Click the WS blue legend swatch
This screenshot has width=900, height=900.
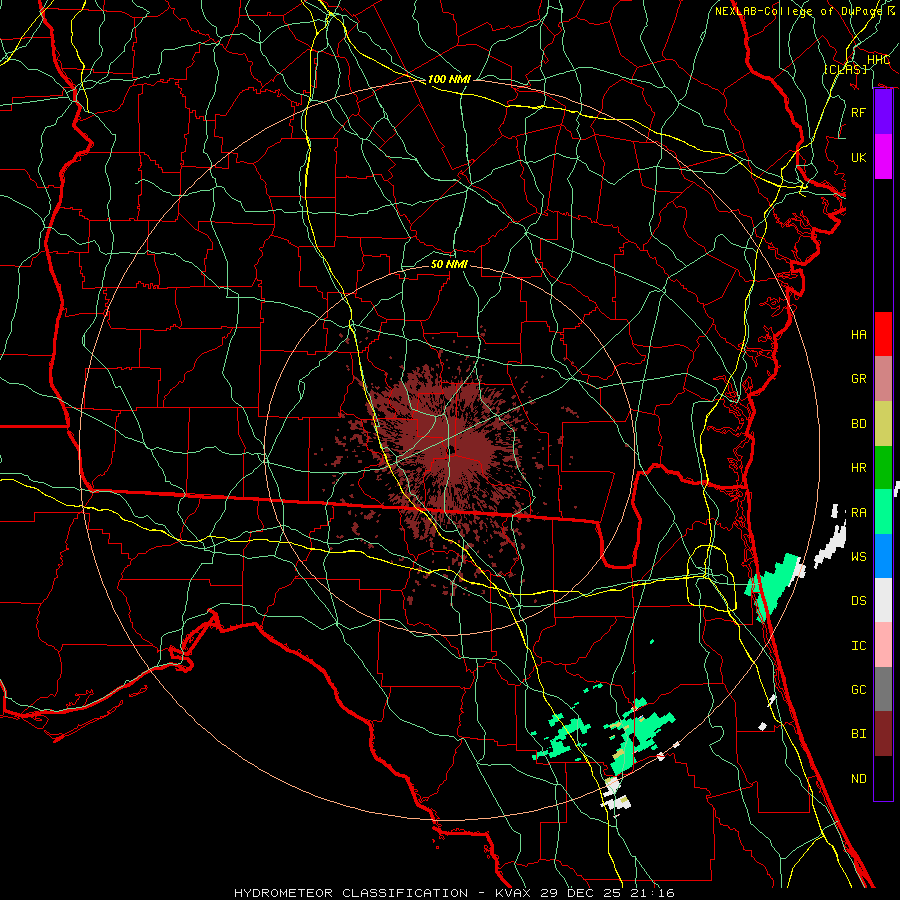tap(883, 556)
